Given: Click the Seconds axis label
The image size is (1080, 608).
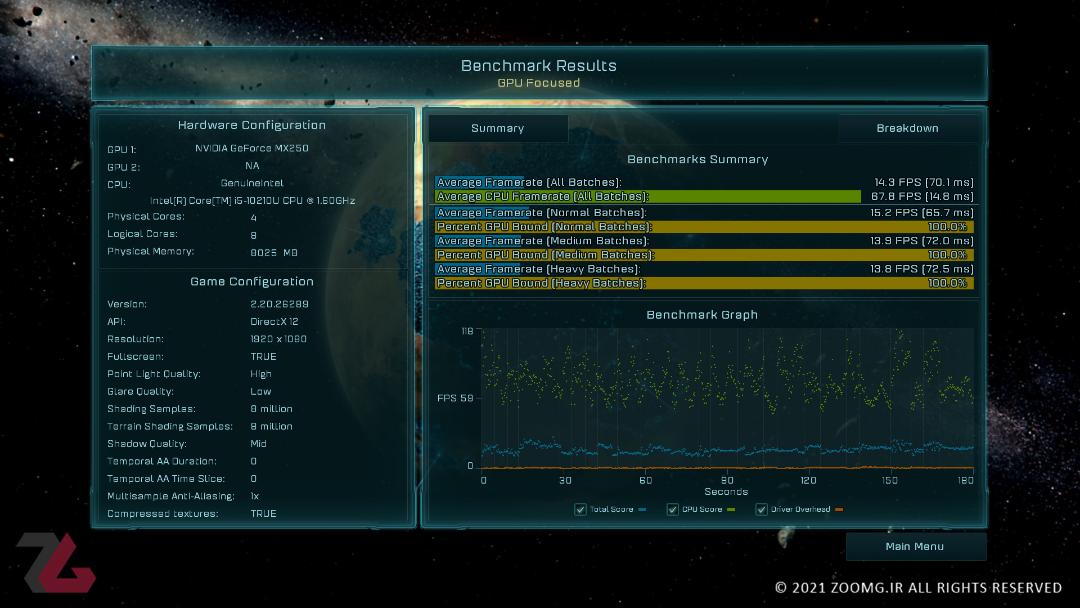Looking at the screenshot, I should [726, 492].
